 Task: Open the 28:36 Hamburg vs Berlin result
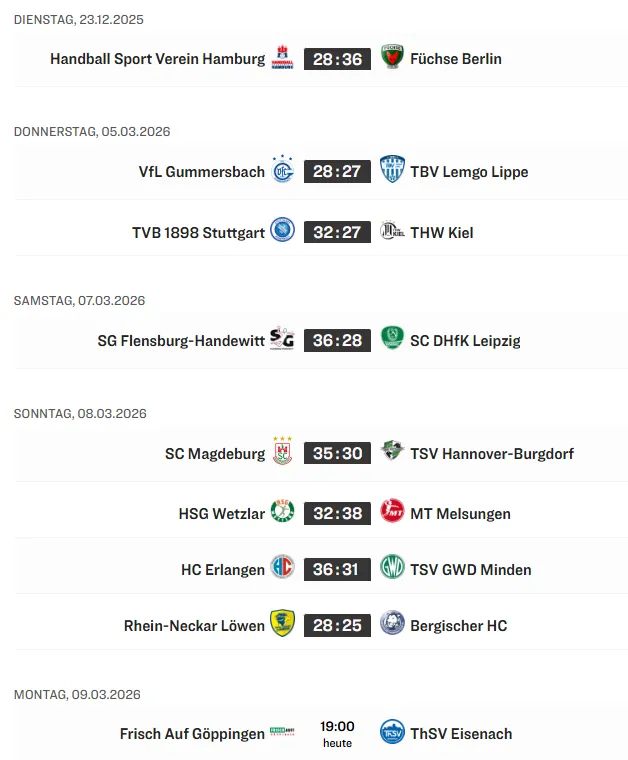click(x=337, y=59)
